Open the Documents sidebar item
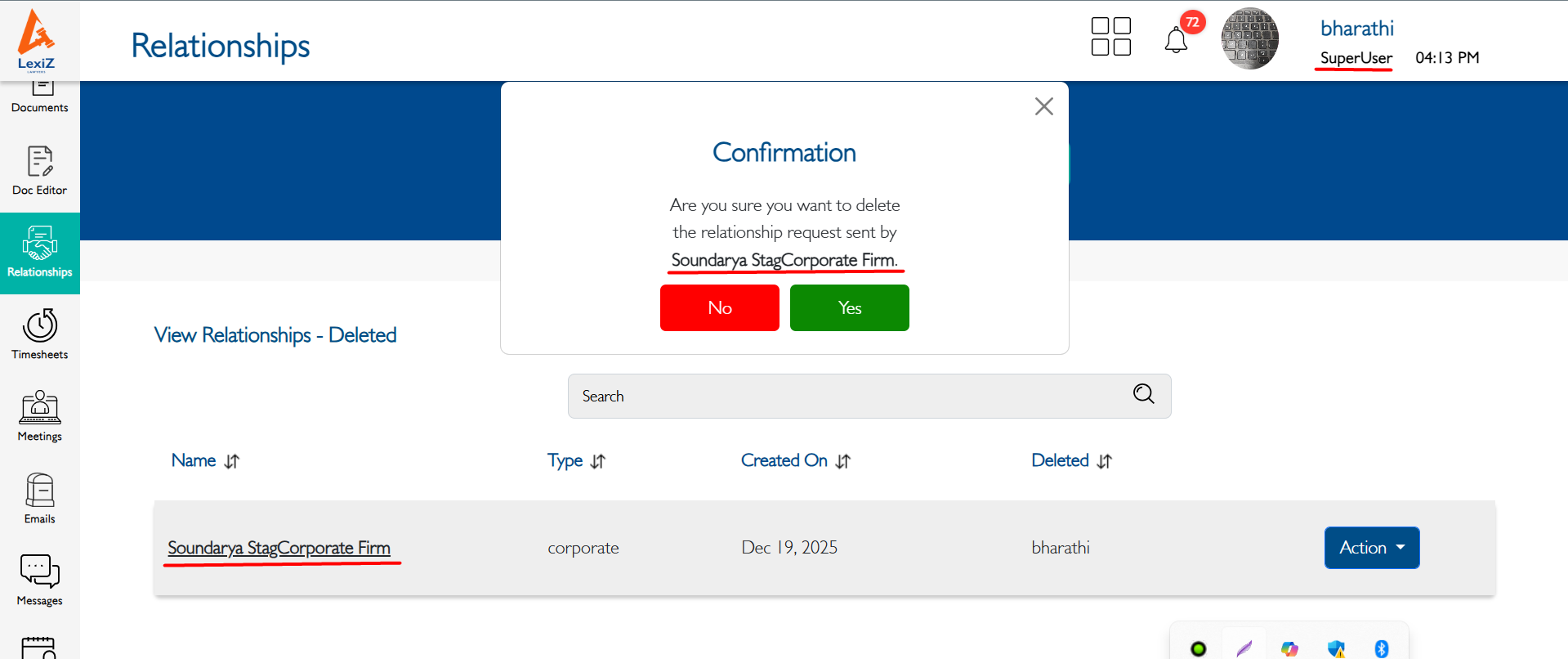The image size is (1568, 659). point(39,96)
